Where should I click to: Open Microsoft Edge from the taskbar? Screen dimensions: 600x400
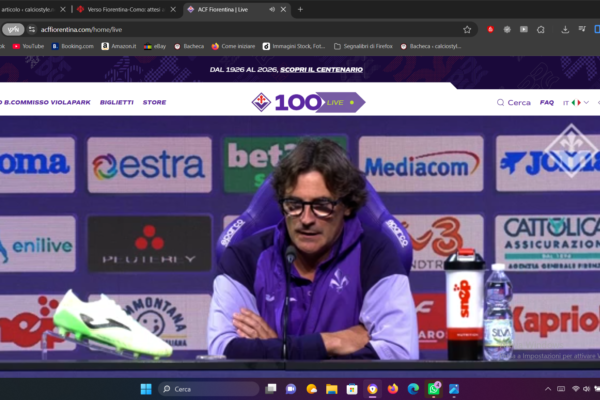pos(413,389)
